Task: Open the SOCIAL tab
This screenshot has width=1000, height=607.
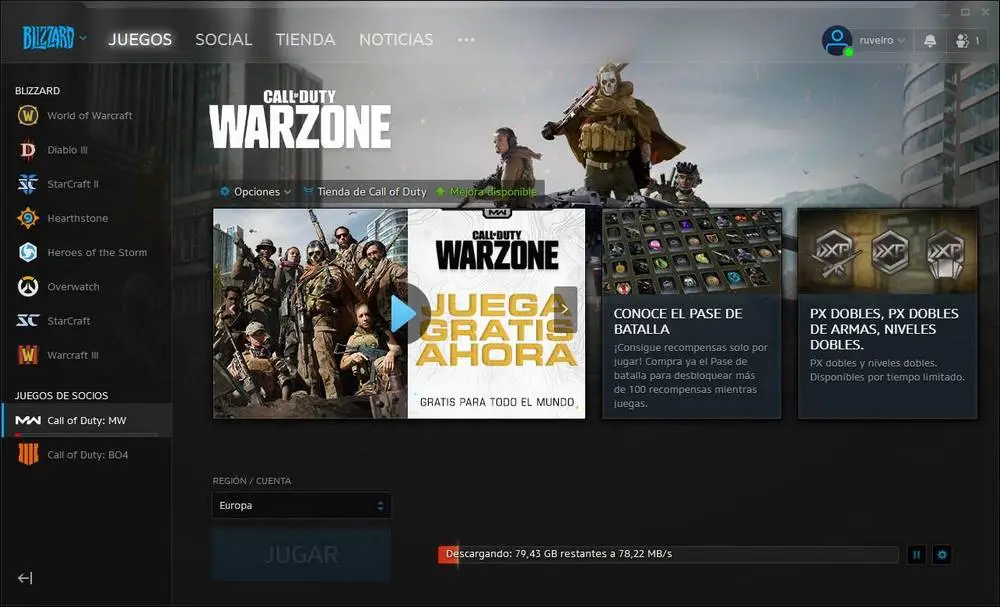Action: click(x=223, y=40)
